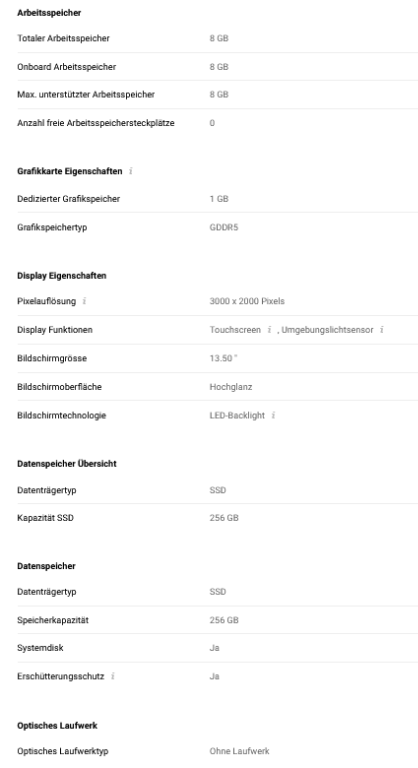This screenshot has height=768, width=418.
Task: Click the Optisches Laufwerk section heading
Action: [x=57, y=725]
